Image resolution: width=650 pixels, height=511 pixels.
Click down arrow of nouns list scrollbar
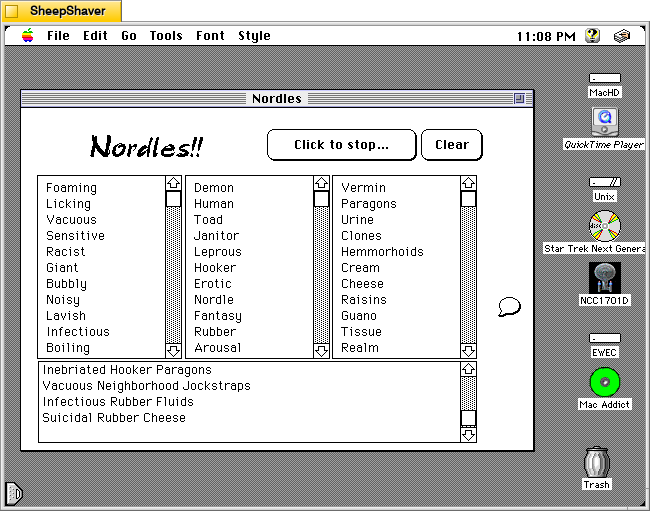(x=468, y=351)
